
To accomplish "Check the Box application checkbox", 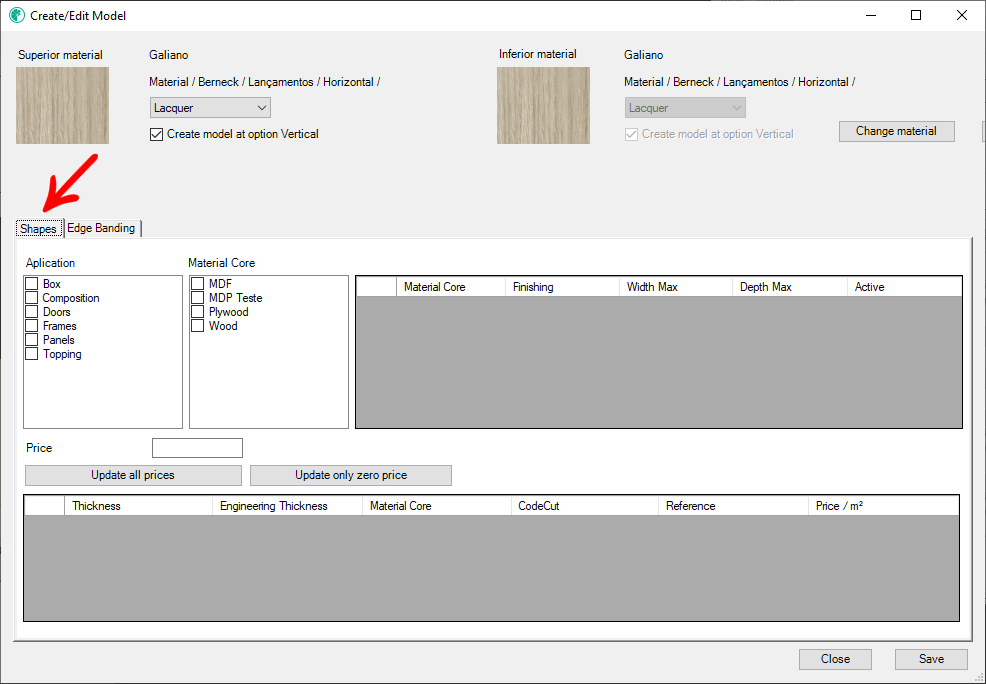I will [x=32, y=284].
